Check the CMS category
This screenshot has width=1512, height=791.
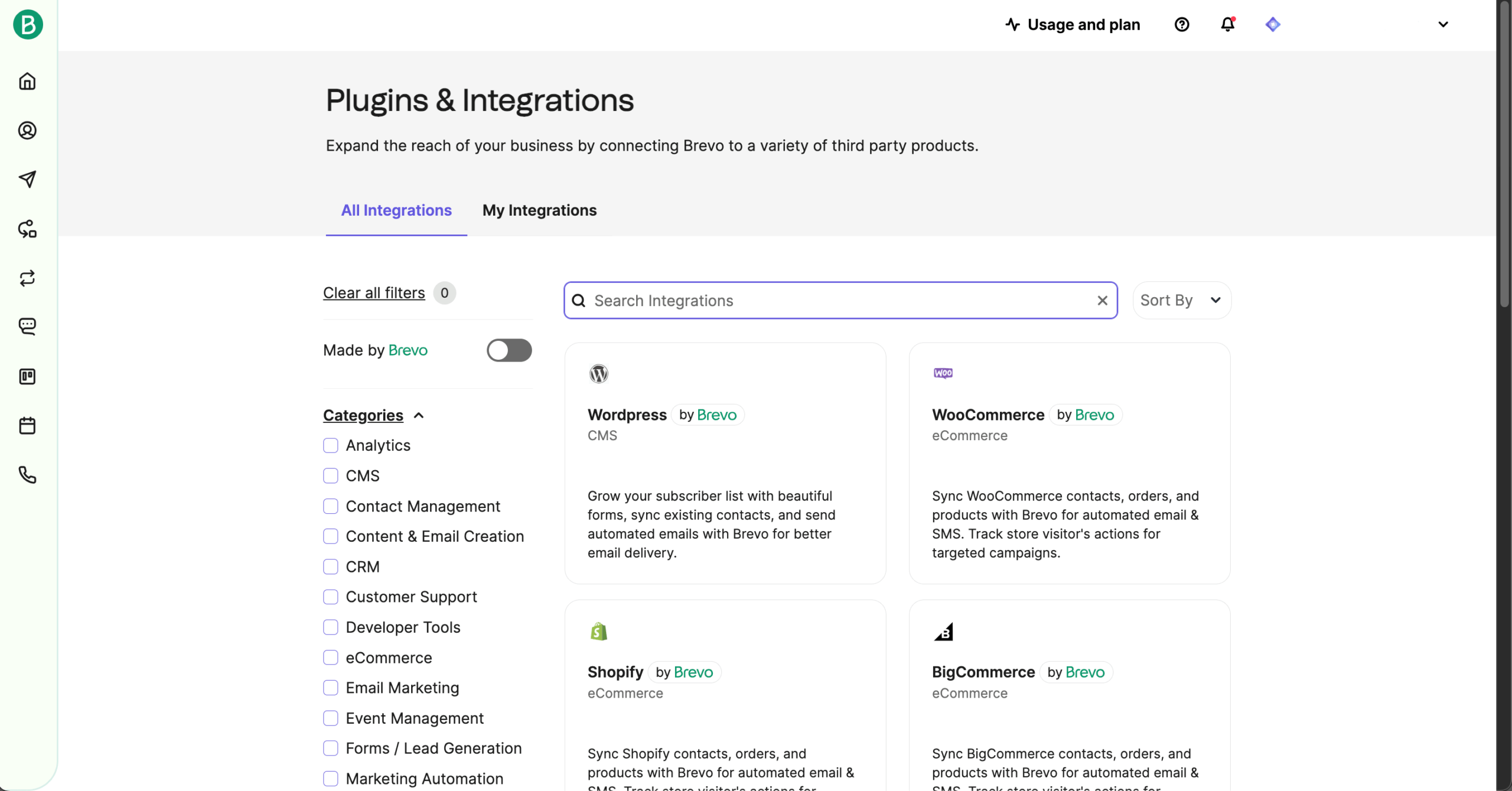coord(330,476)
